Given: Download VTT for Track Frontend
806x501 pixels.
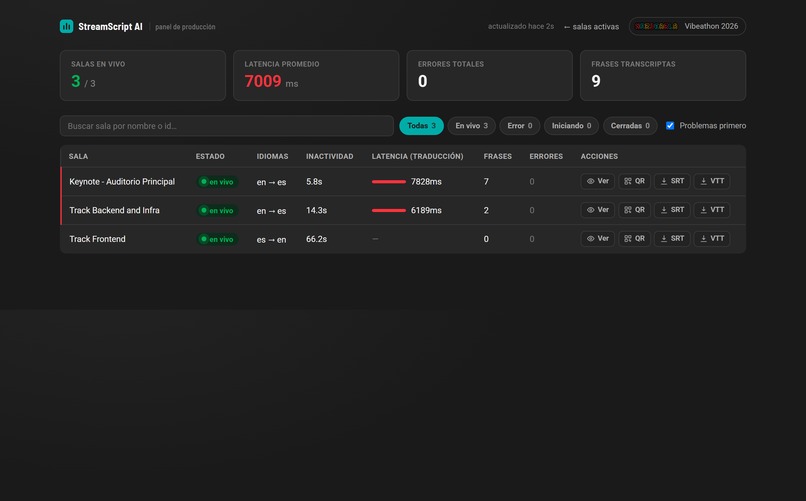Looking at the screenshot, I should [x=712, y=239].
